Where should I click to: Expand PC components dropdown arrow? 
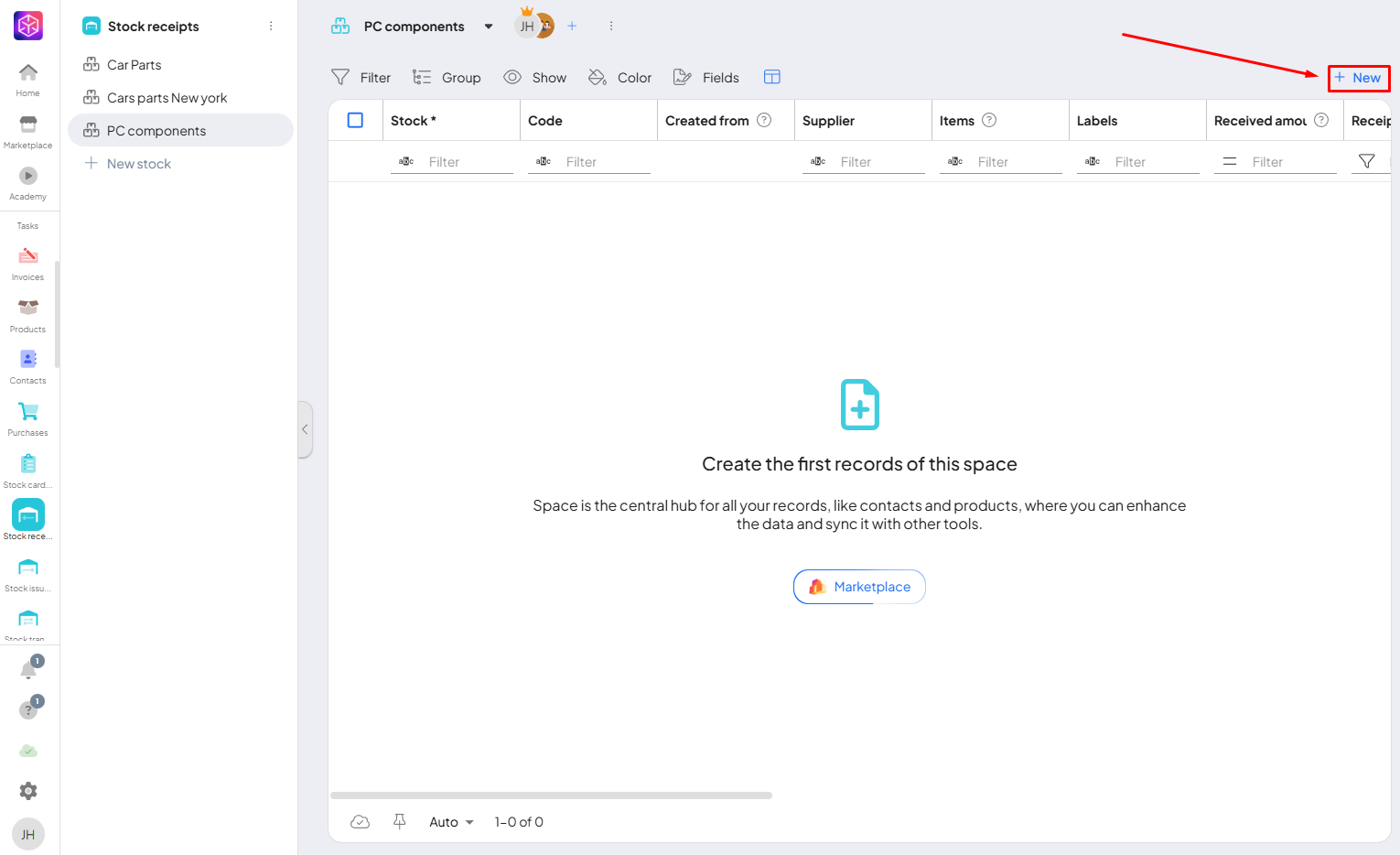(489, 27)
